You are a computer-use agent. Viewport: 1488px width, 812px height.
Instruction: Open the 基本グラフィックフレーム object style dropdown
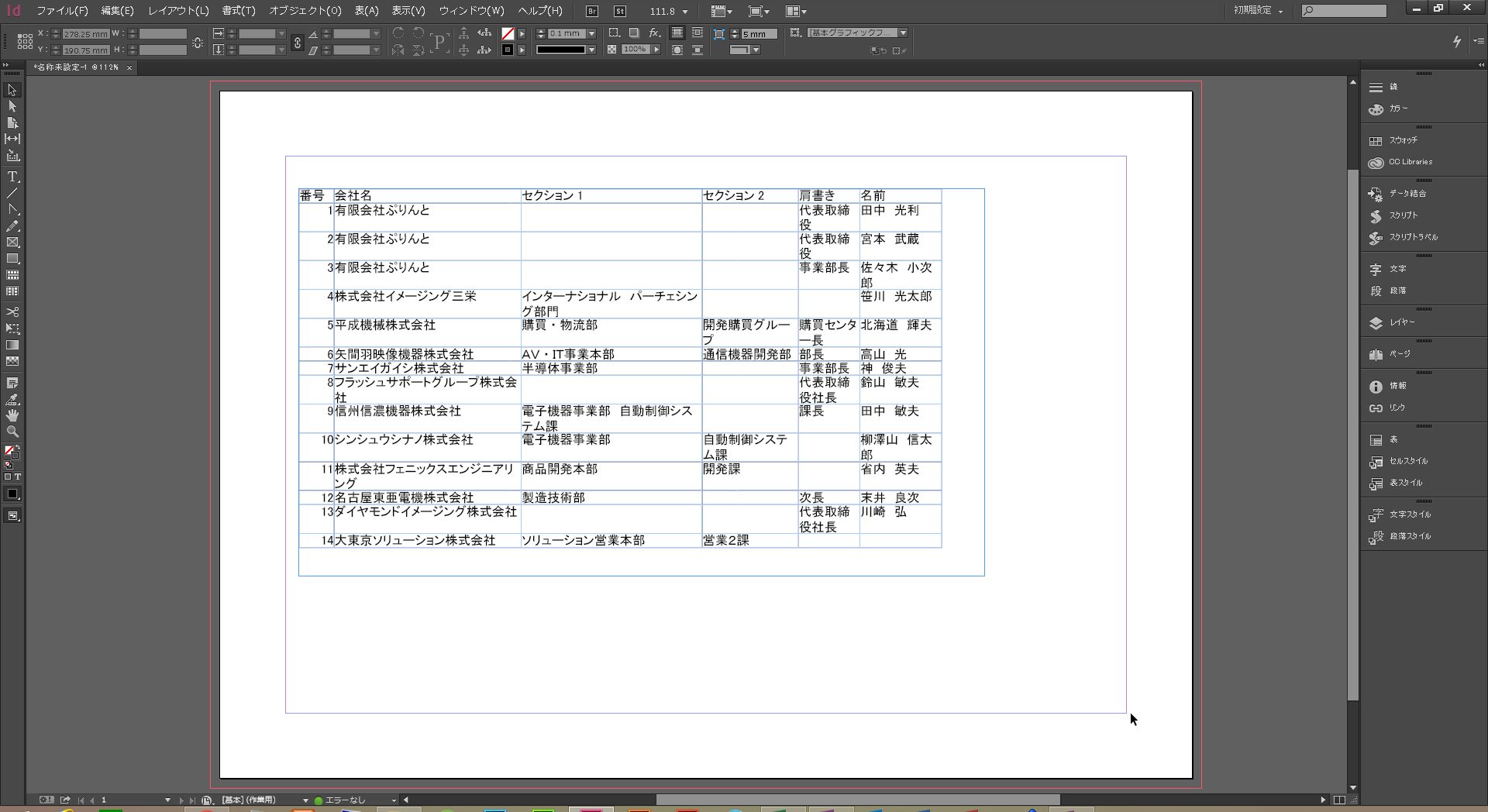point(904,33)
